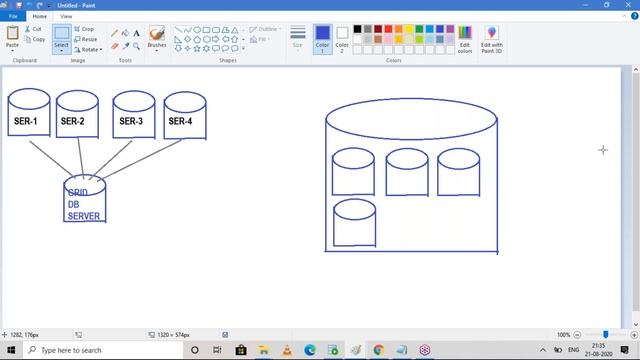Click the vertical scrollbar down arrow

tap(636, 325)
